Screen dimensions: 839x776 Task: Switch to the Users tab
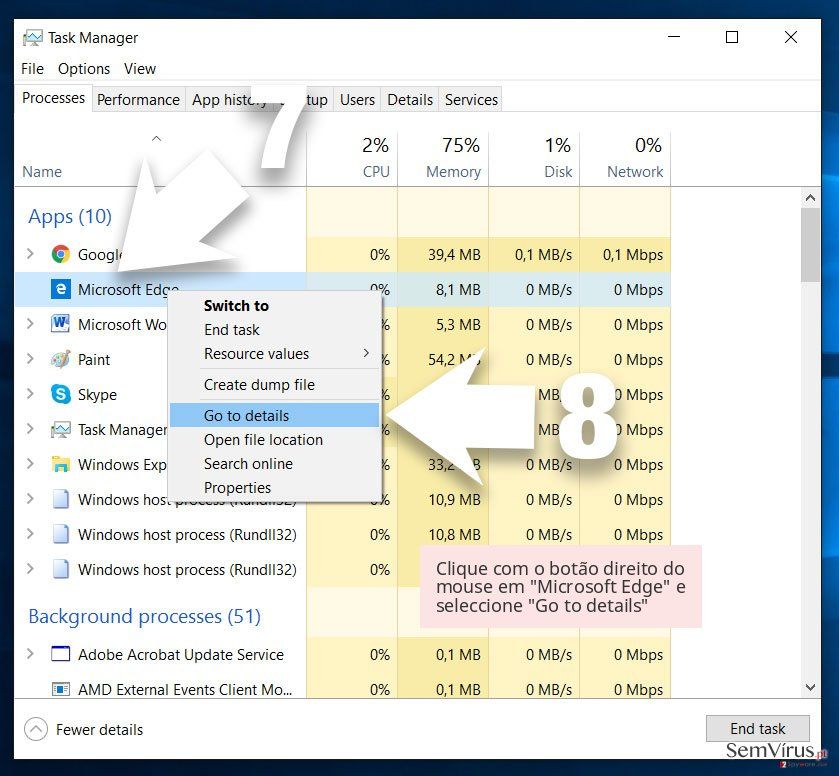point(357,100)
